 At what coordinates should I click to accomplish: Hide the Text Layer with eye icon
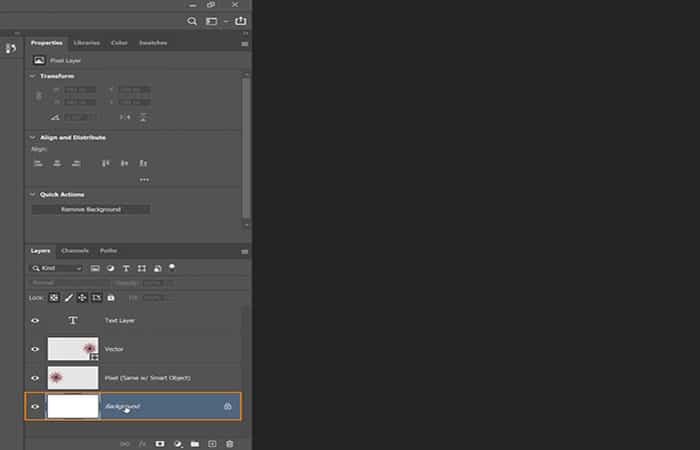(35, 321)
